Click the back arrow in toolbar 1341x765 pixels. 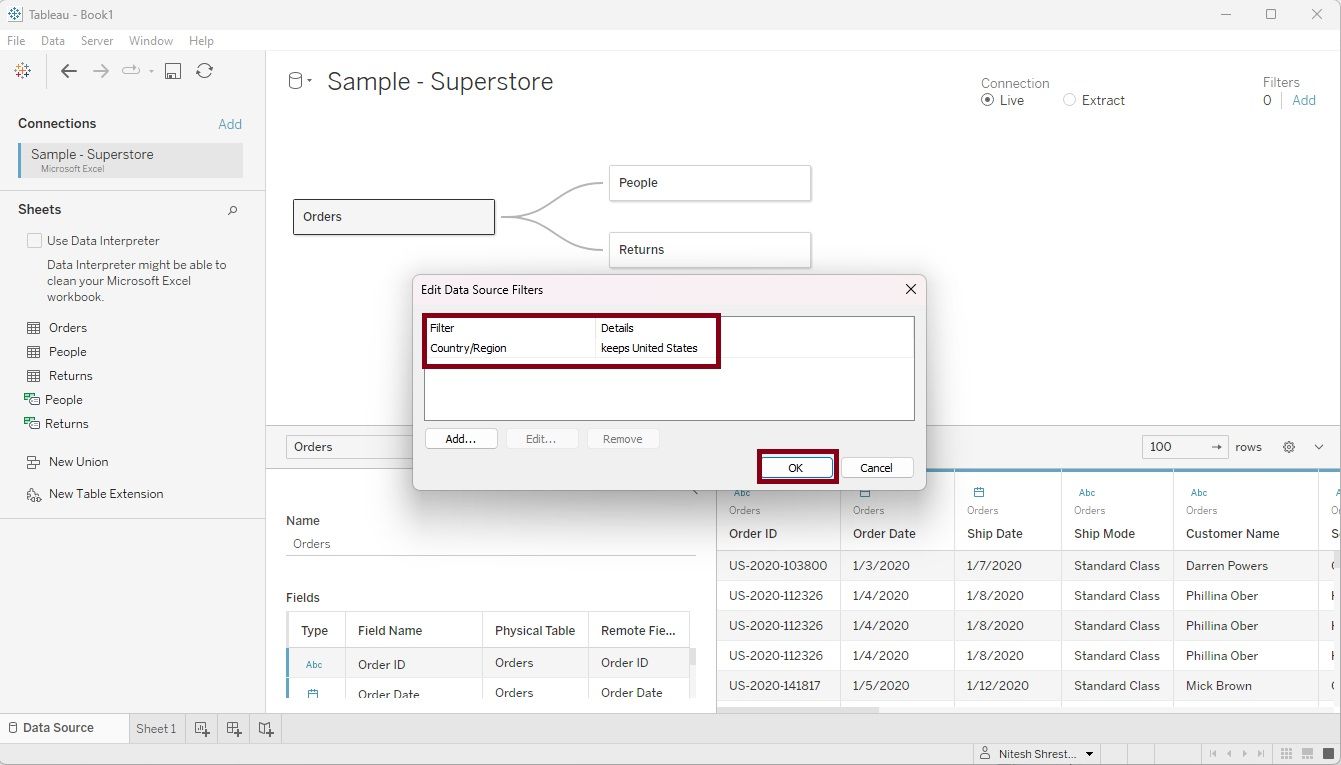point(68,71)
